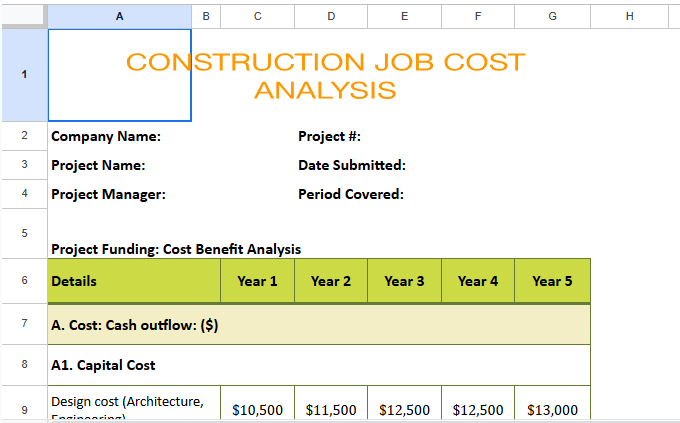
Task: Click the select-all corner box
Action: [23, 16]
